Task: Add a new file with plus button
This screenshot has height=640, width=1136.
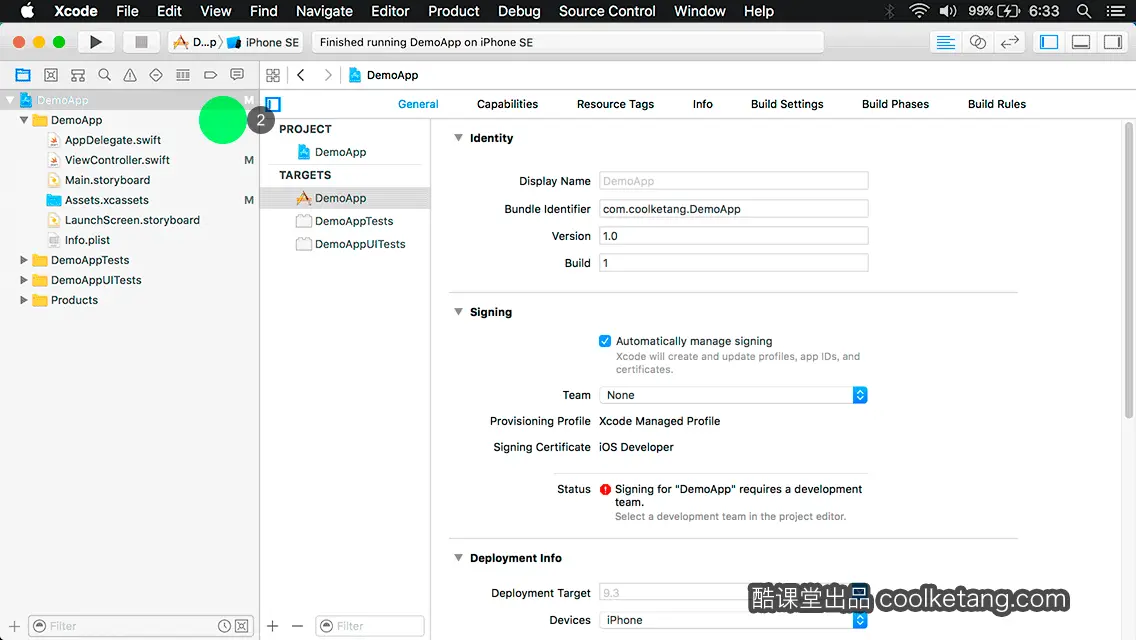Action: tap(14, 626)
